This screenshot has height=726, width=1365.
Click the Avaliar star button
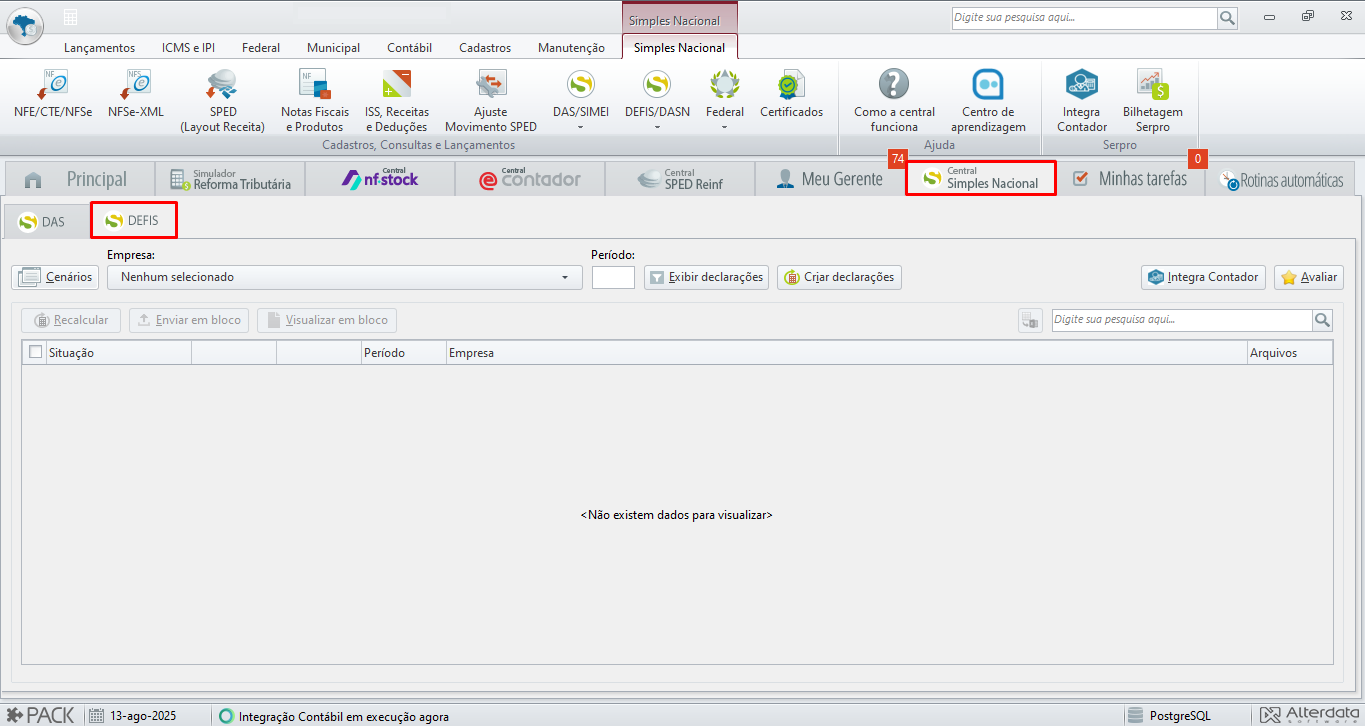[x=1309, y=277]
